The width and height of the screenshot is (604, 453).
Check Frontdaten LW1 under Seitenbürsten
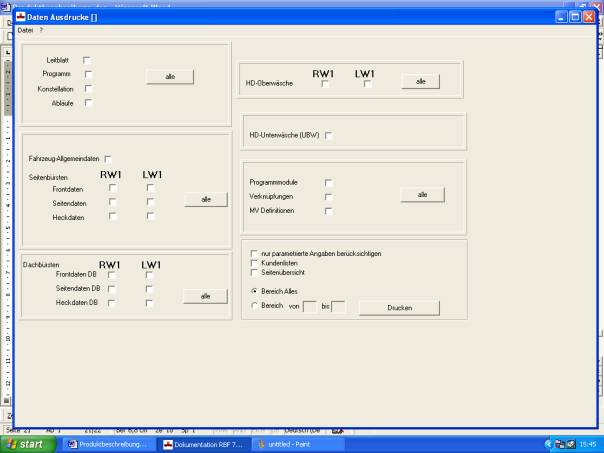[x=151, y=188]
